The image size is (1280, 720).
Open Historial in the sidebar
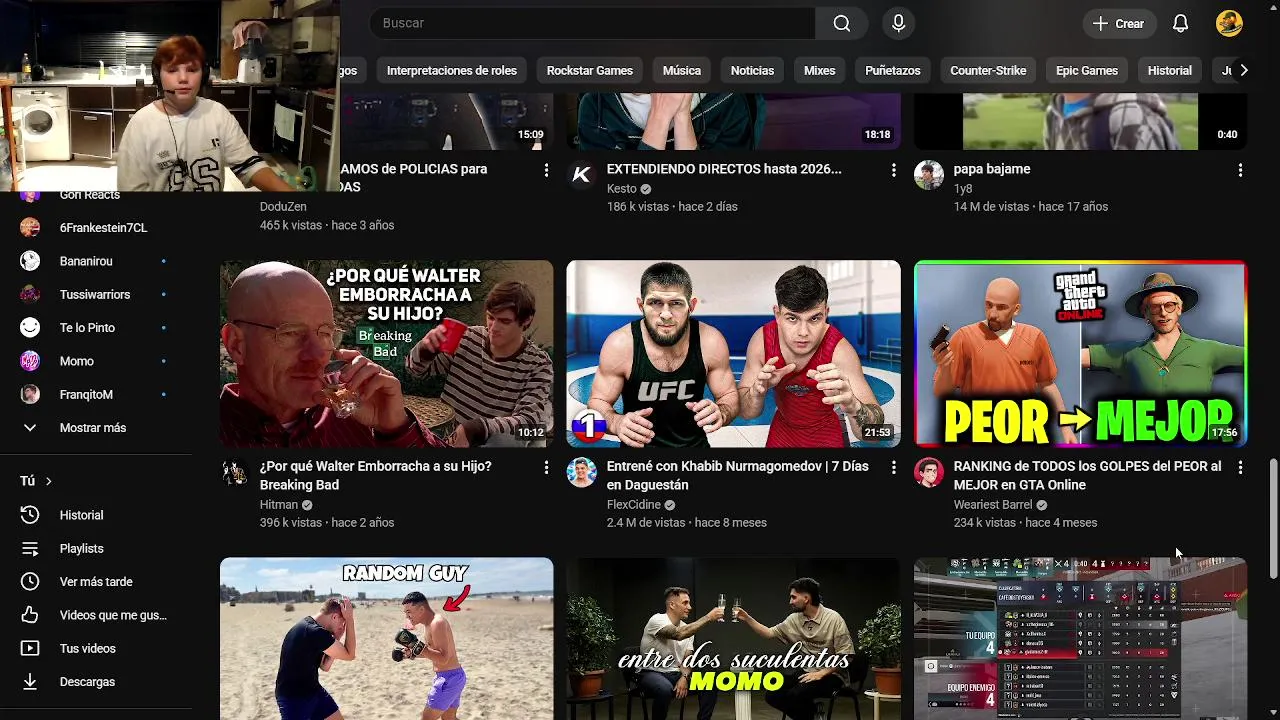click(x=98, y=515)
